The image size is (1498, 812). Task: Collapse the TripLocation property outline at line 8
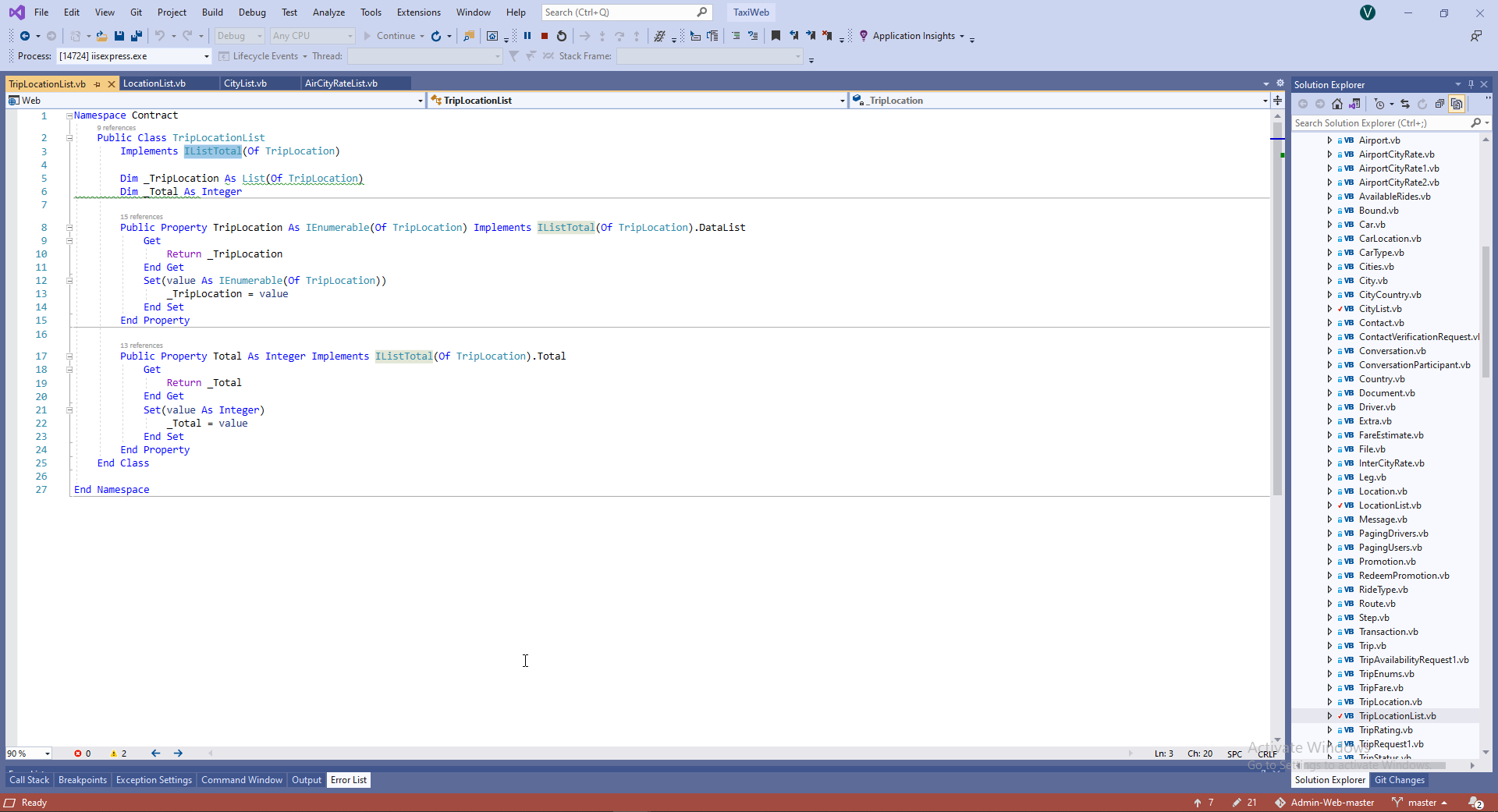pos(69,228)
